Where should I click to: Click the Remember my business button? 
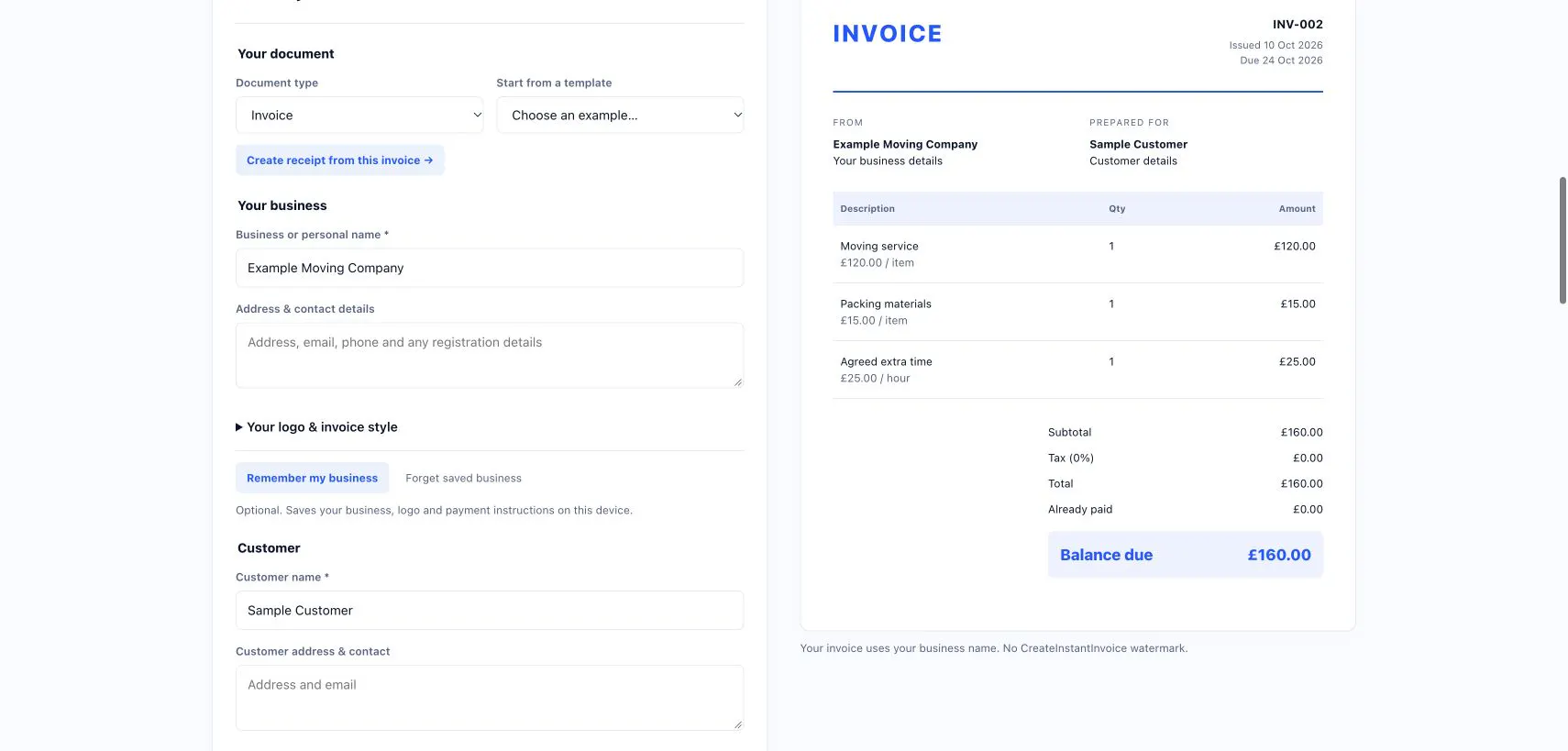pyautogui.click(x=312, y=478)
